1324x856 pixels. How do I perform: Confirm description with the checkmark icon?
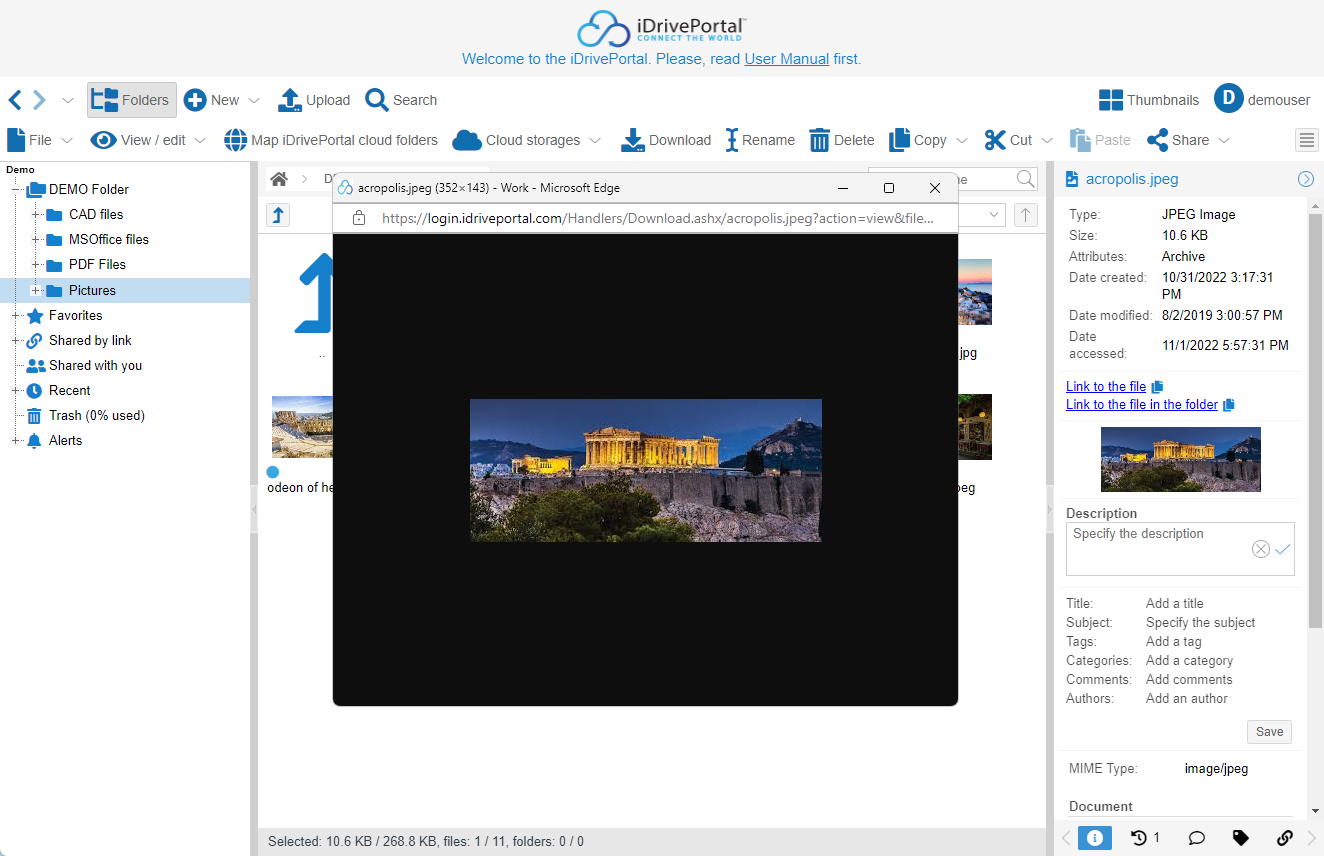(x=1283, y=549)
